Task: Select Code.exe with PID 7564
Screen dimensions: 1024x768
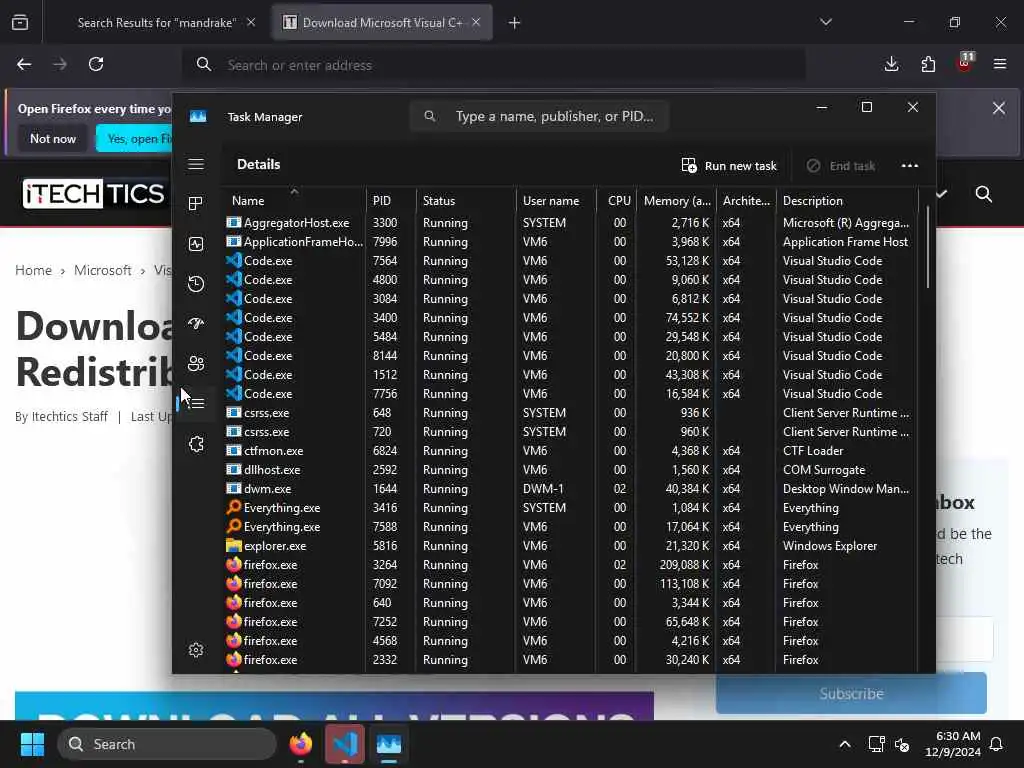Action: pos(571,261)
